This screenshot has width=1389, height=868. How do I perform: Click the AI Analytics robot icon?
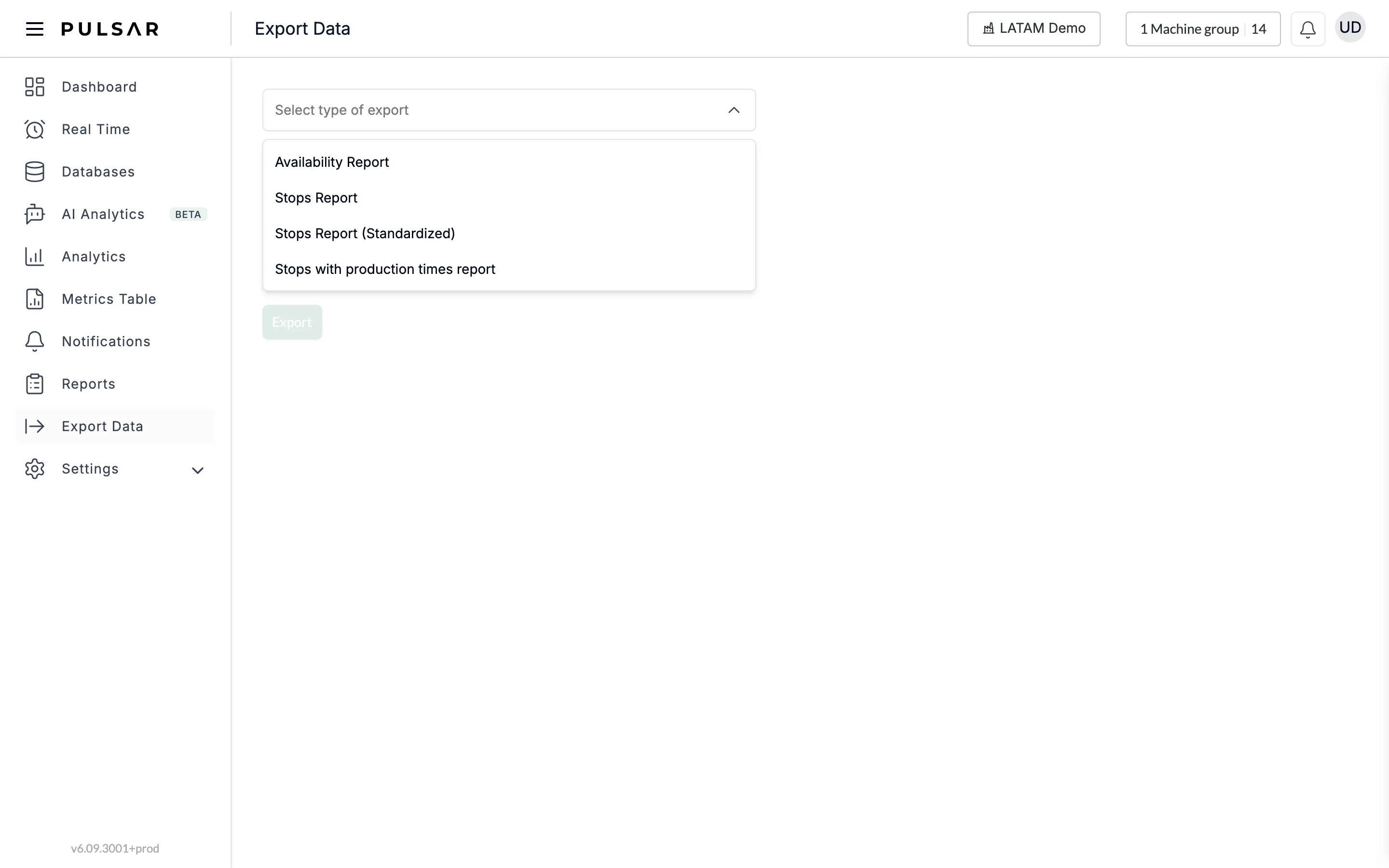[x=34, y=214]
